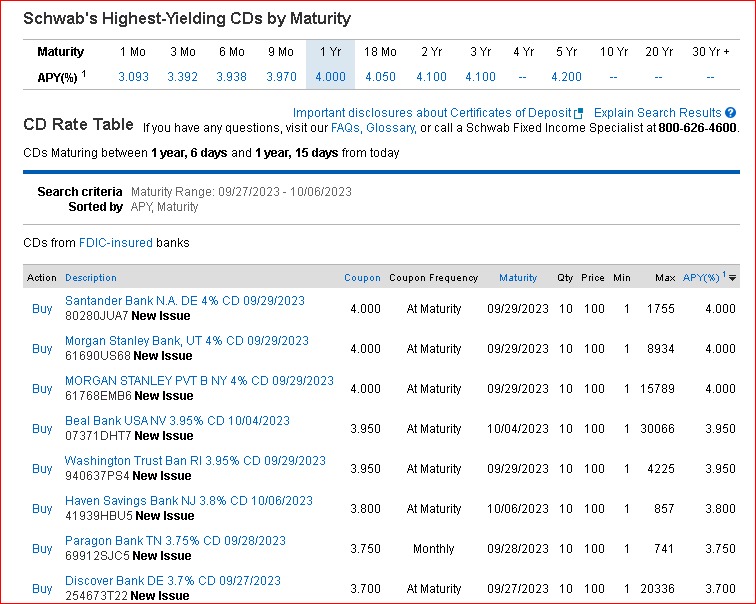Click maturity date 10/06/2023 in Haven row
The height and width of the screenshot is (604, 756).
tap(518, 509)
